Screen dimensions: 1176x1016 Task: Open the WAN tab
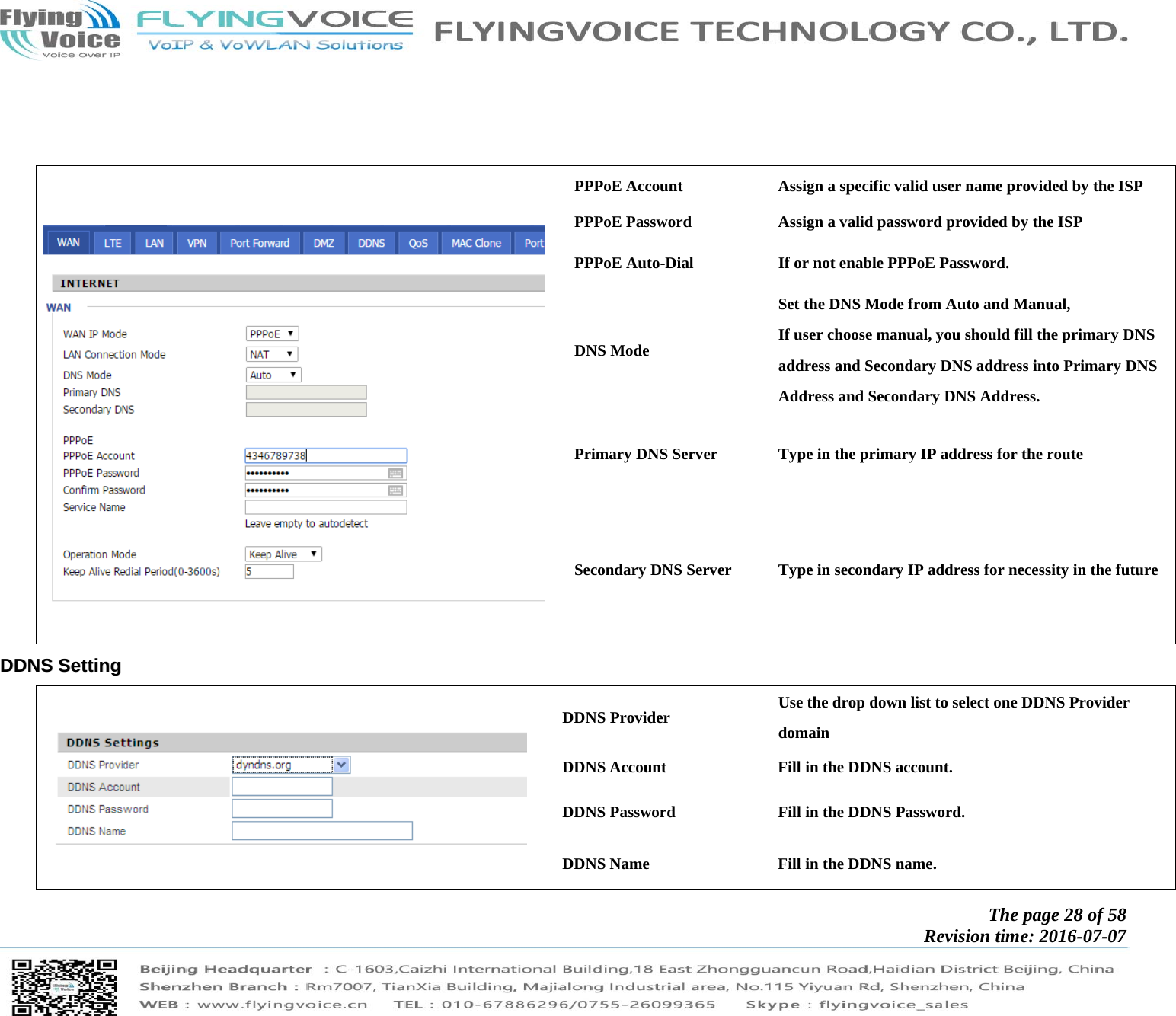pos(67,242)
